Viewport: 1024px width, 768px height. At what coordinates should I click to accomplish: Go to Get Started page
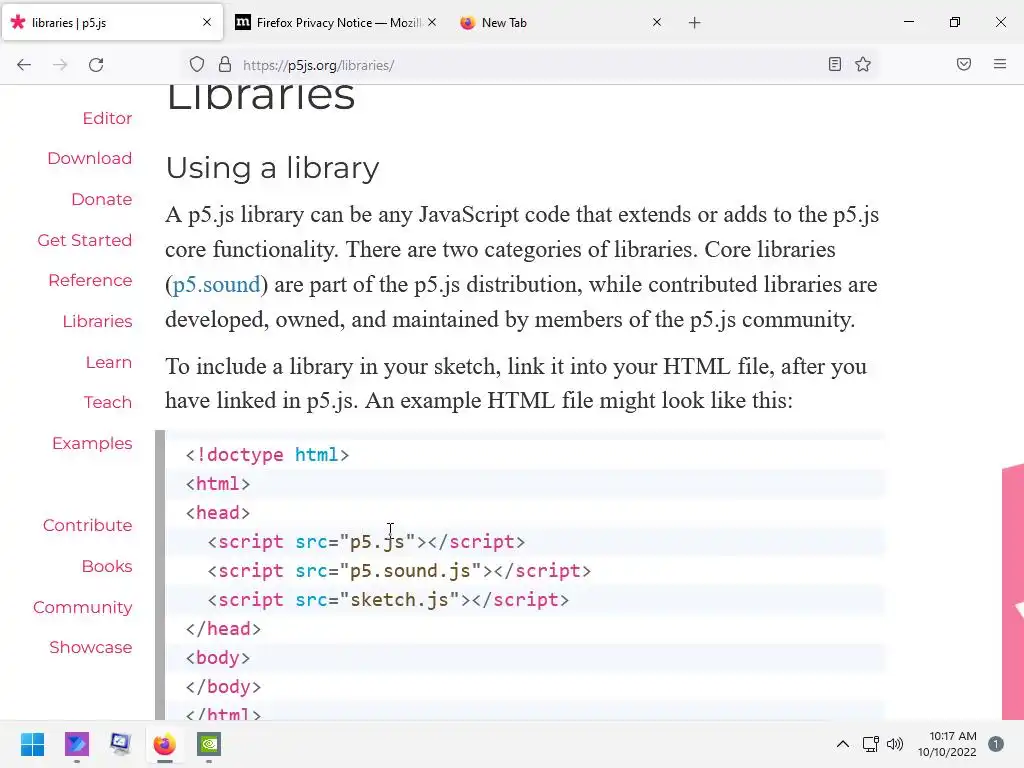(84, 240)
